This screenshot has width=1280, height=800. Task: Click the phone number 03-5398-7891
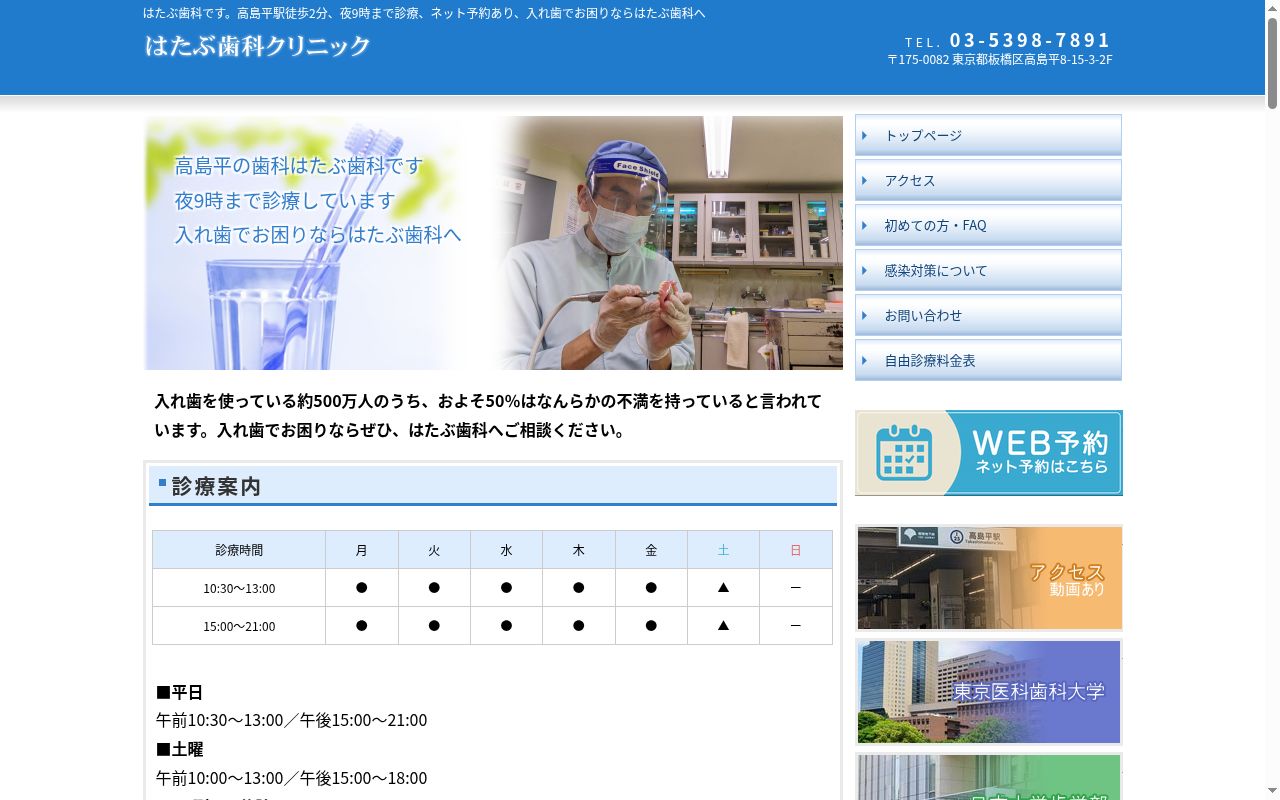[x=1030, y=40]
